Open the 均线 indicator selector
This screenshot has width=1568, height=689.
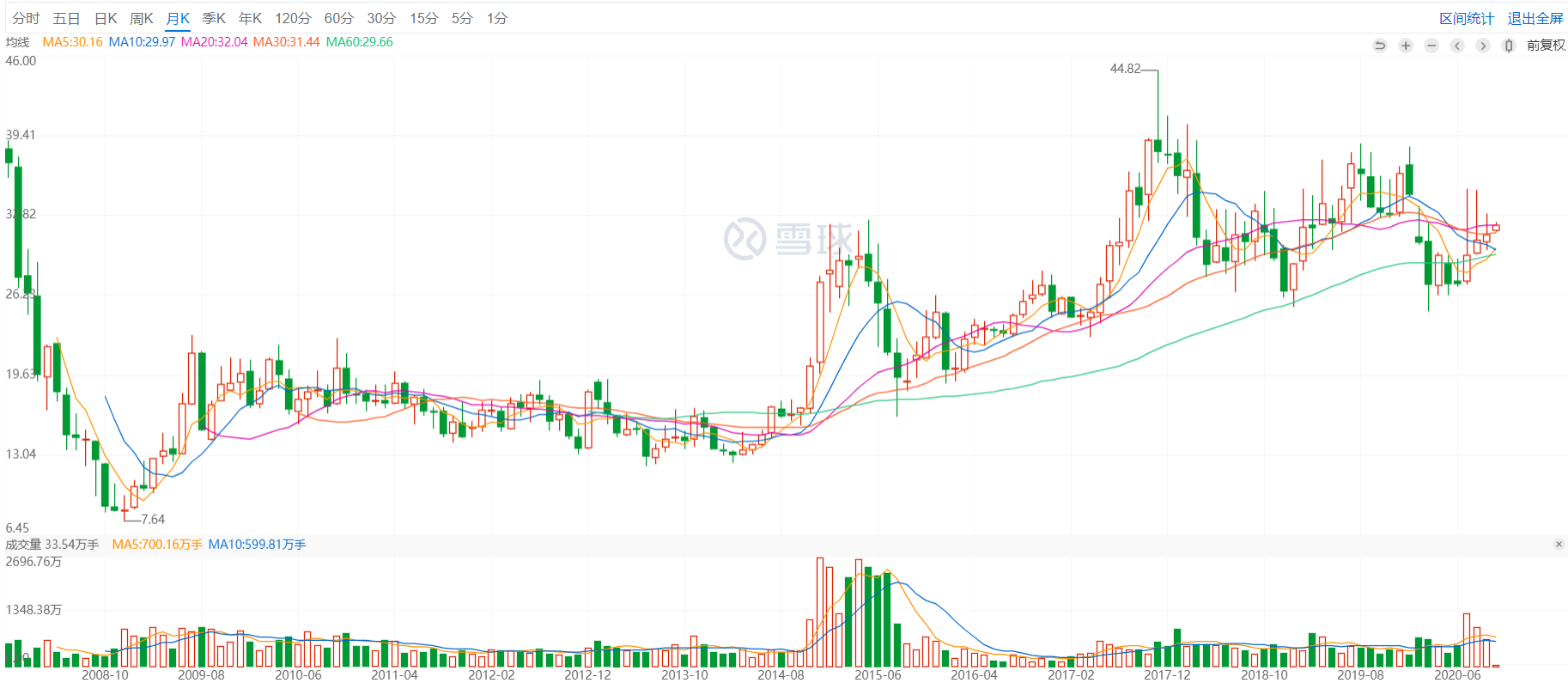pyautogui.click(x=17, y=42)
